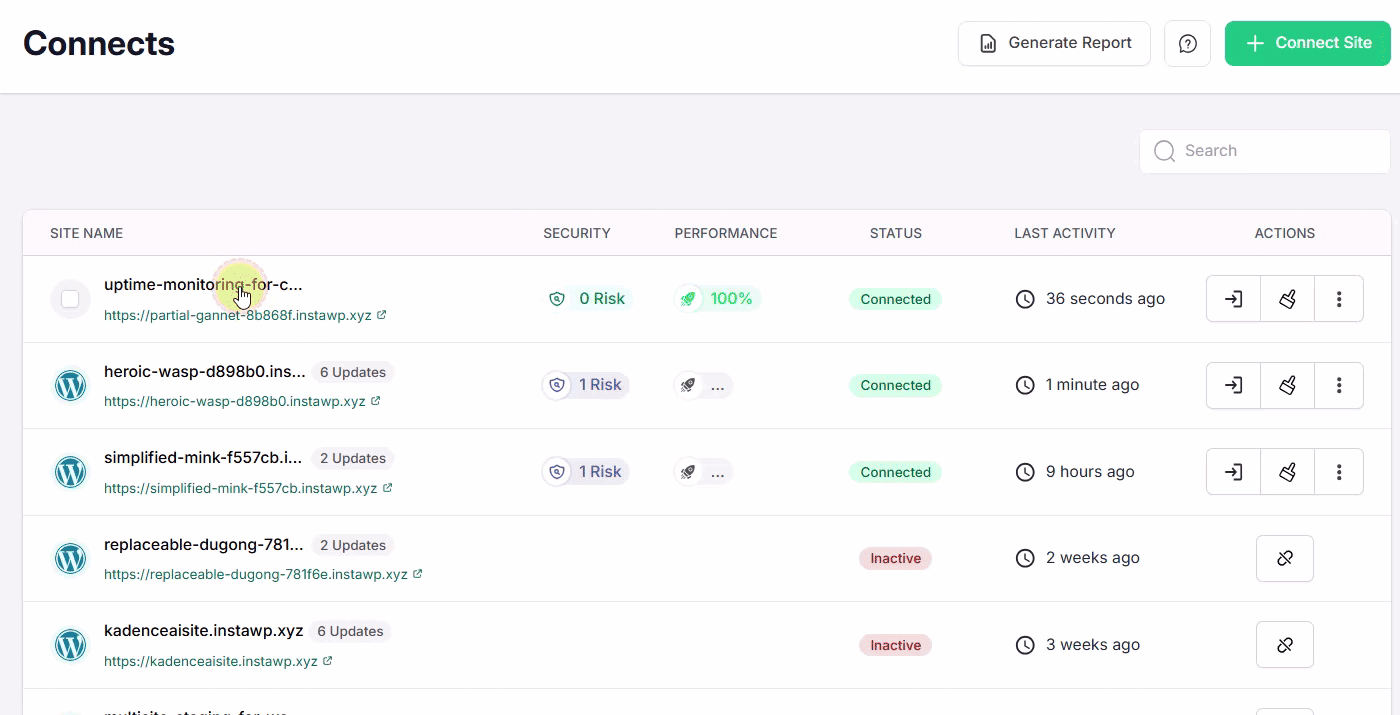This screenshot has width=1400, height=715.
Task: Click the '2 weeks ago' activity text
Action: point(1093,558)
